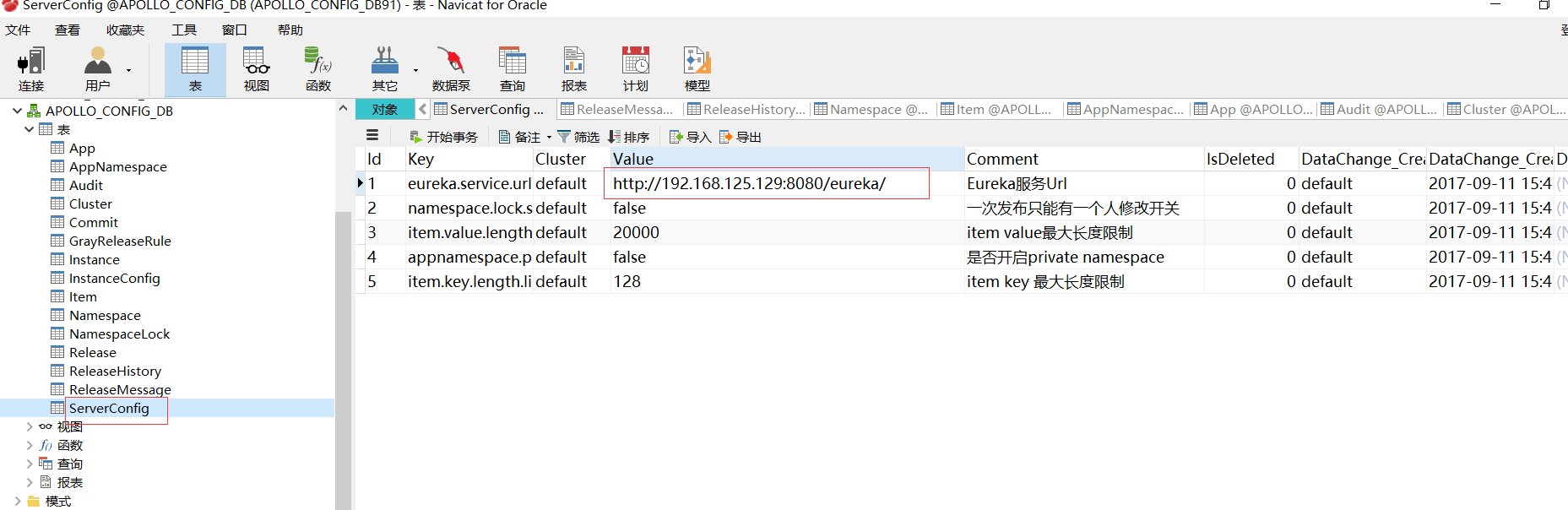Select the AppNamespace table in the tree
This screenshot has width=1568, height=510.
click(x=117, y=166)
